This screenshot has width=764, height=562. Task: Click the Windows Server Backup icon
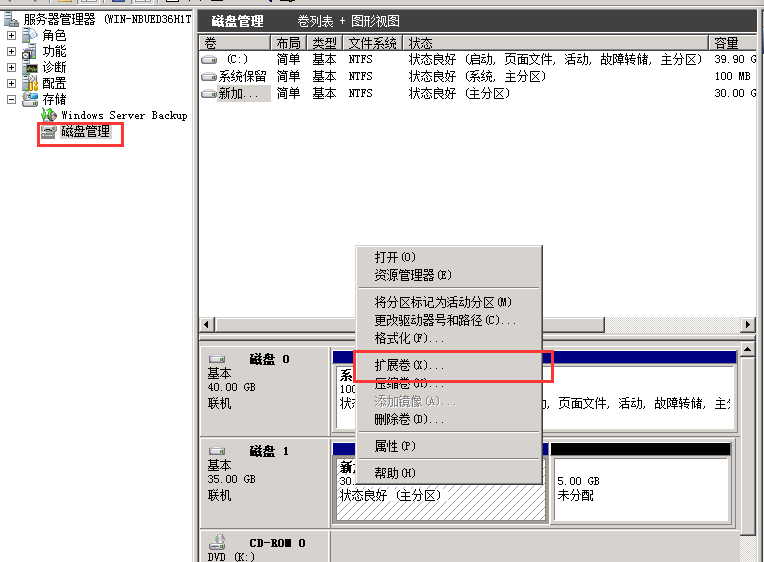pos(49,116)
